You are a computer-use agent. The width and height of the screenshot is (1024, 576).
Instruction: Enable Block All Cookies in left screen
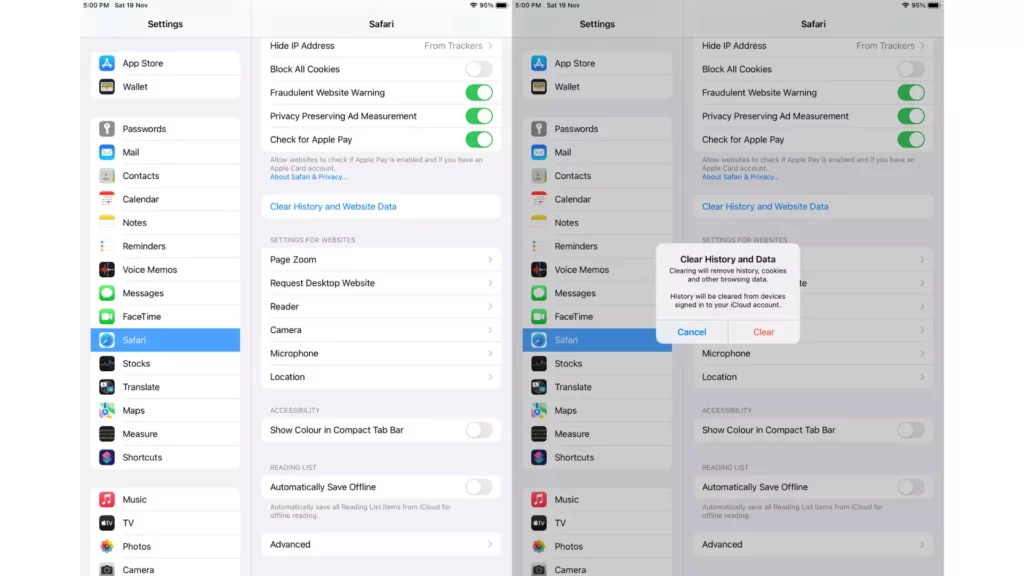pos(479,69)
